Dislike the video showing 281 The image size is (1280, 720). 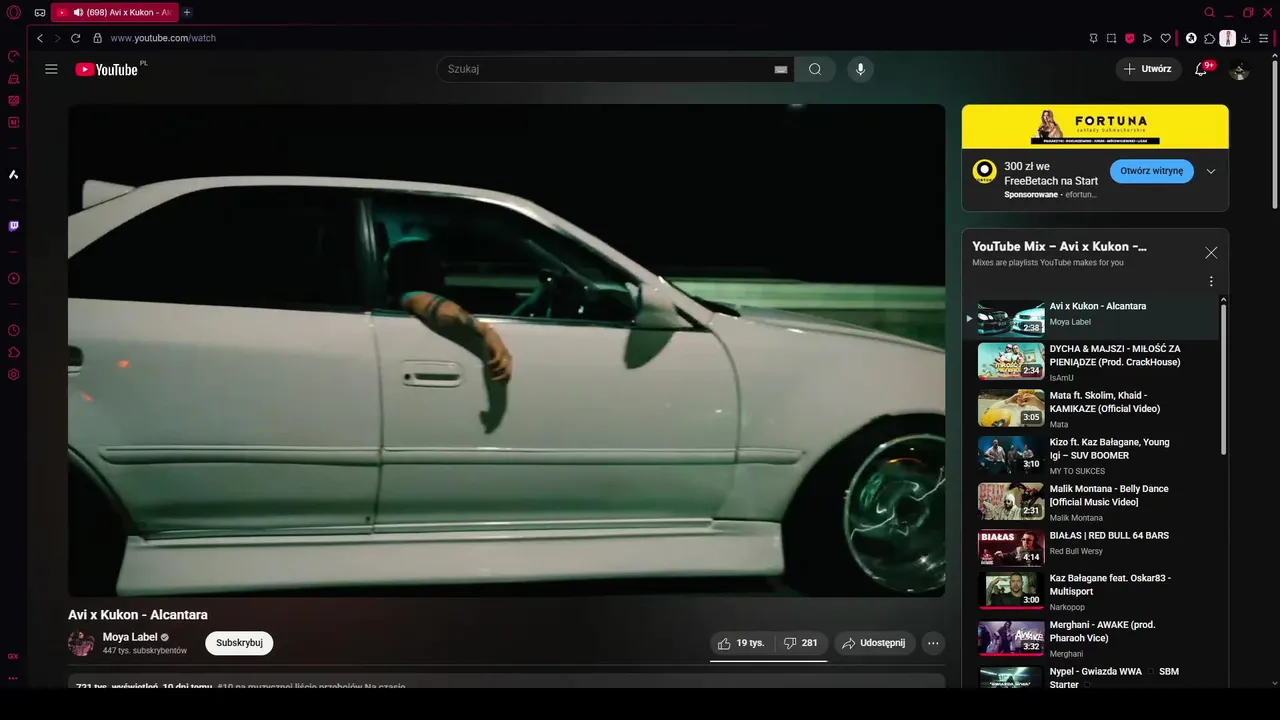800,643
